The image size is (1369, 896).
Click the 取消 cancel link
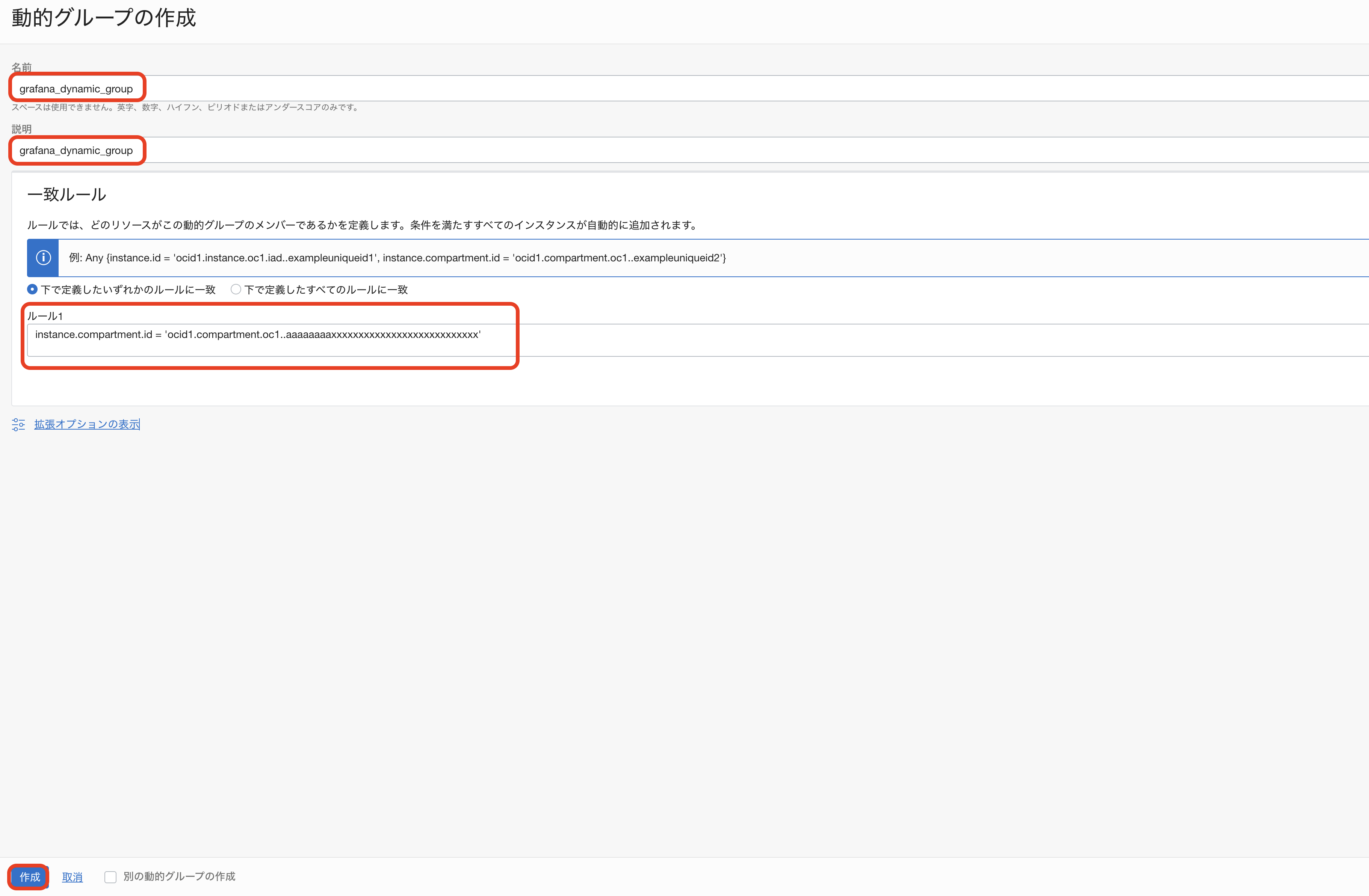click(73, 877)
